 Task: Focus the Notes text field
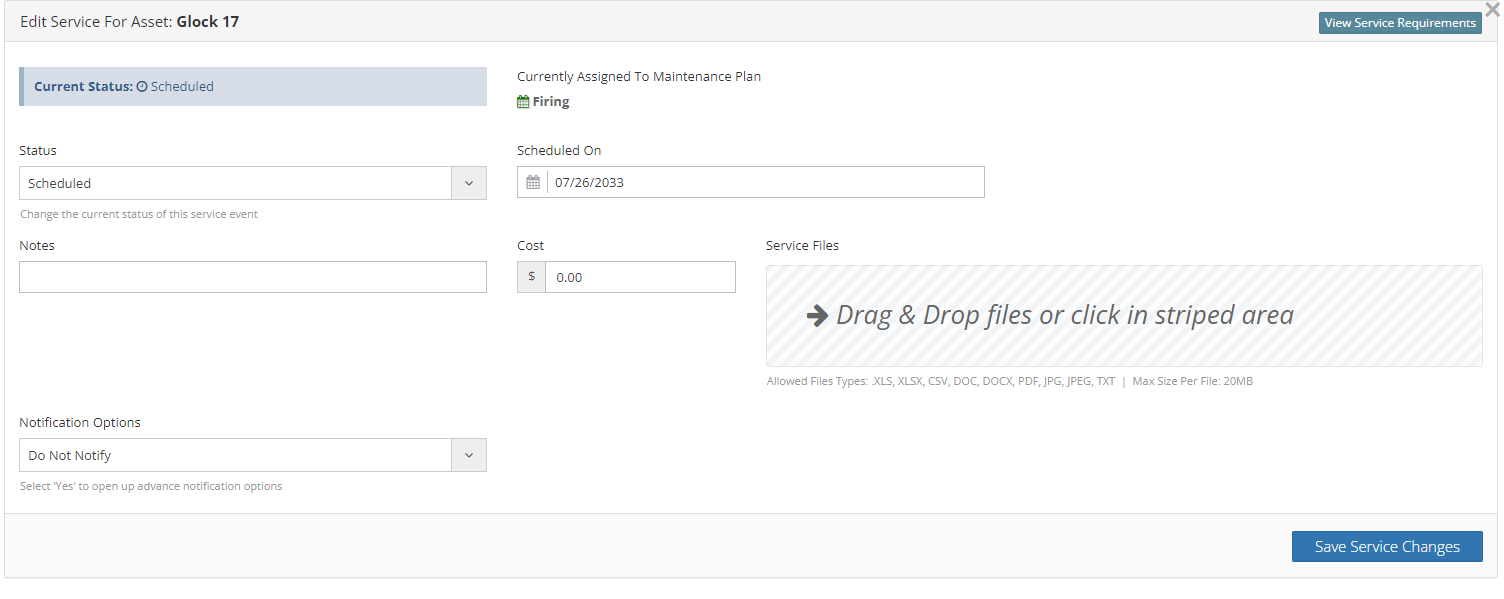[x=253, y=277]
